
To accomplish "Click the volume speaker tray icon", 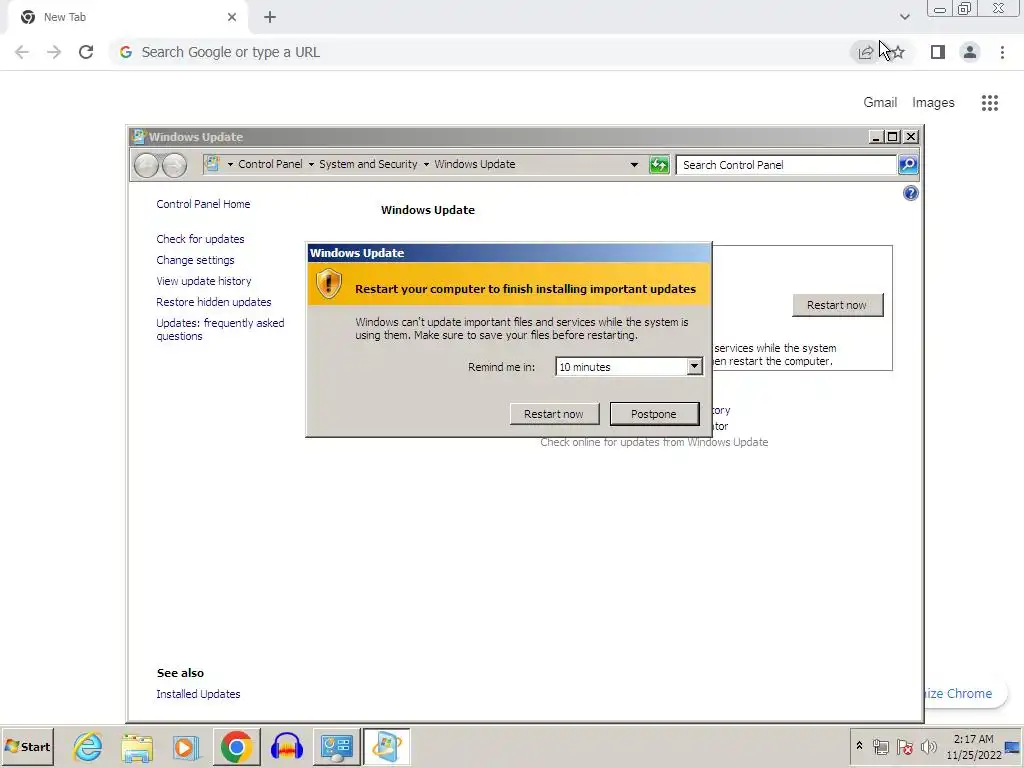I will (x=928, y=747).
